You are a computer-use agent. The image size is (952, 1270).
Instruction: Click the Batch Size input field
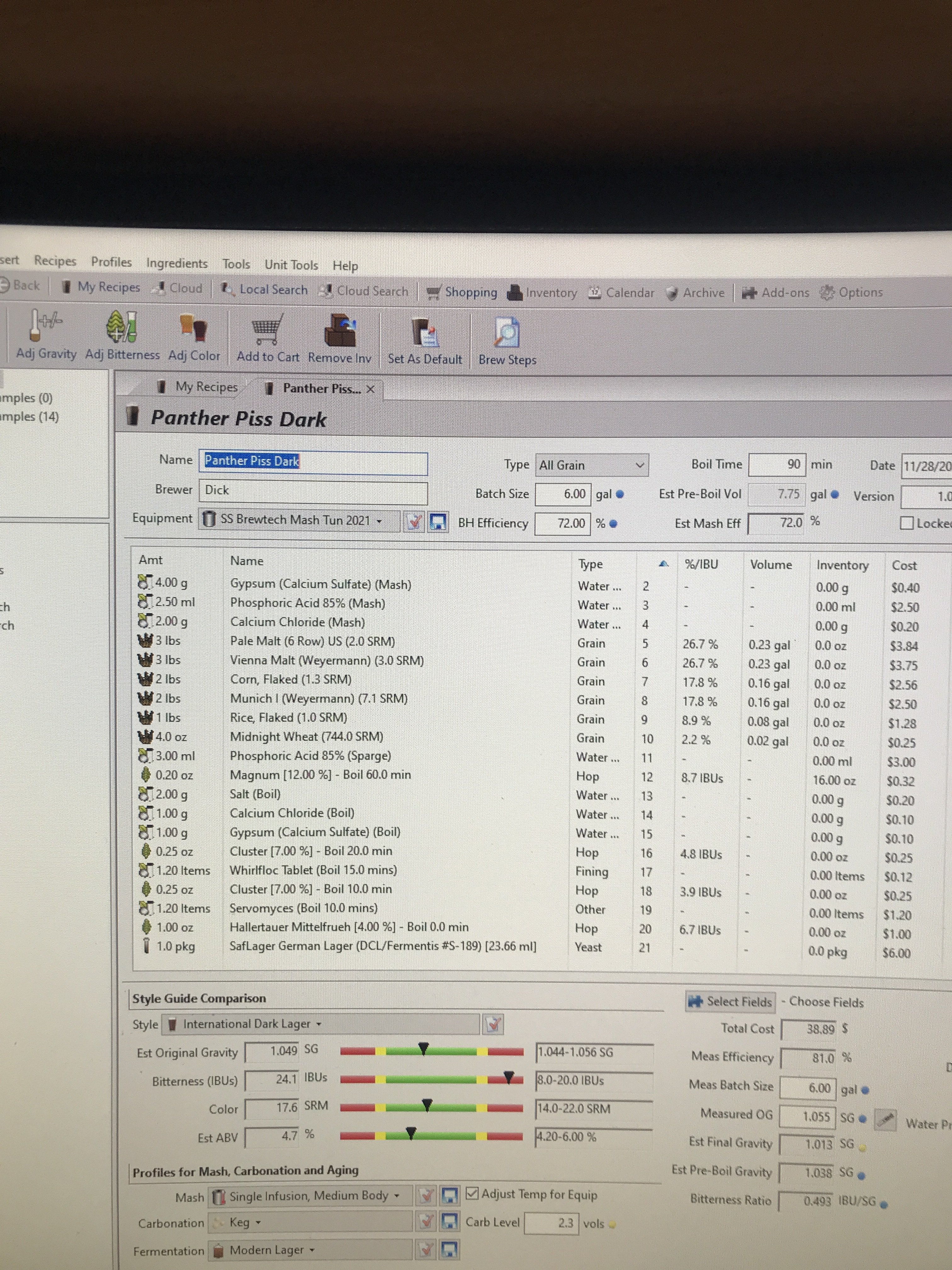562,494
